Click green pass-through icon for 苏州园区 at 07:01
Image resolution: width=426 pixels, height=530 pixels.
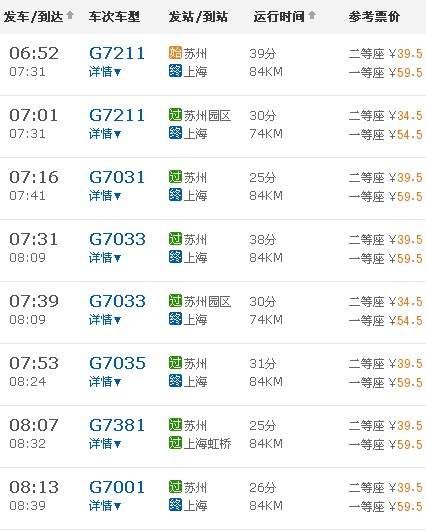pyautogui.click(x=175, y=115)
